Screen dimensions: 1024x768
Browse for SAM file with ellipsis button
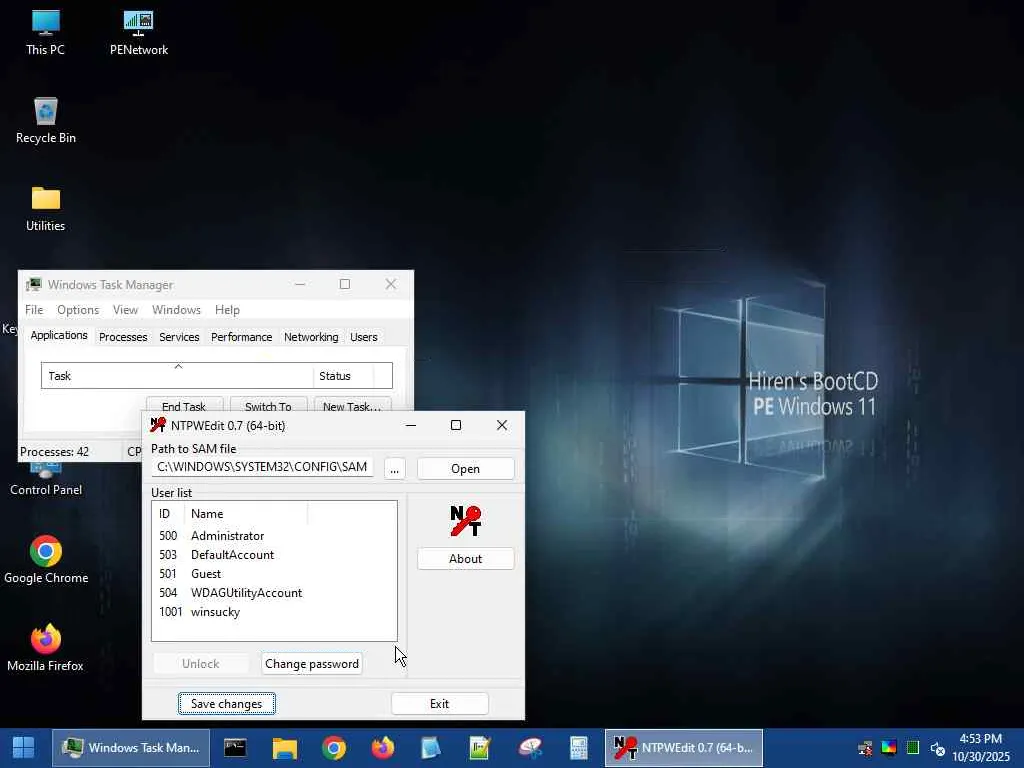[394, 469]
